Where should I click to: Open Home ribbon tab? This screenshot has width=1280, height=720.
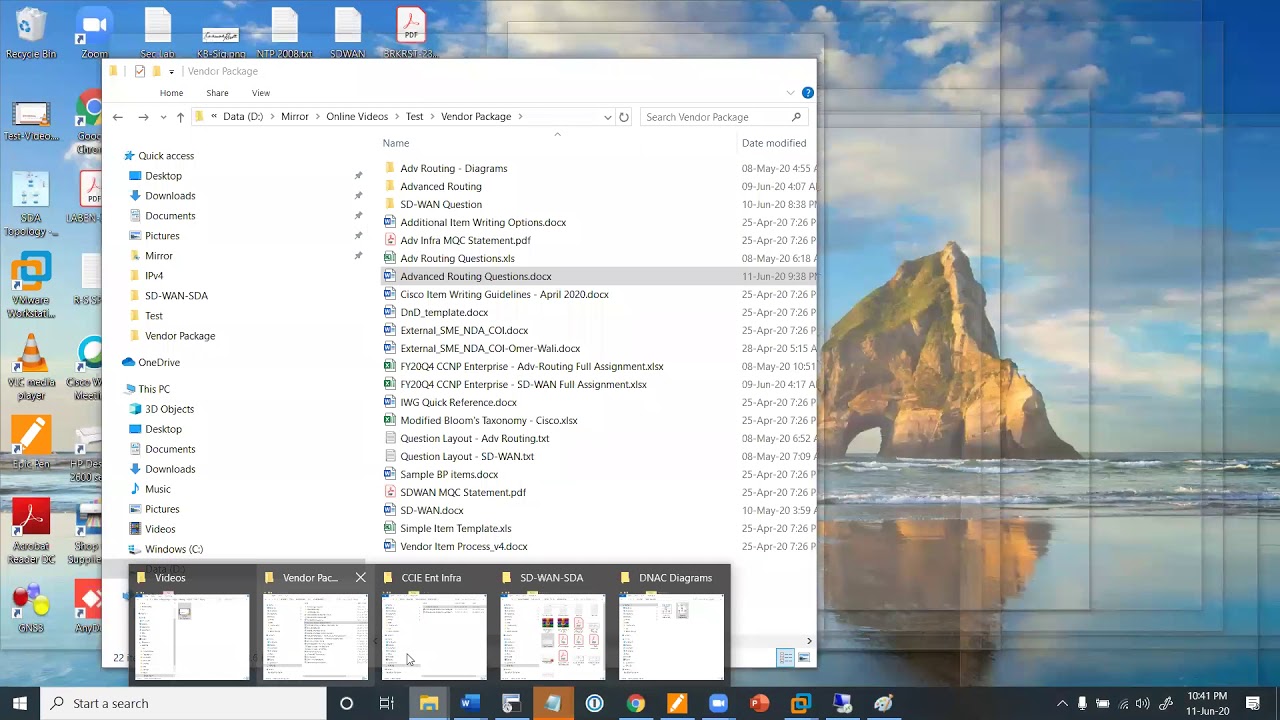tap(171, 93)
